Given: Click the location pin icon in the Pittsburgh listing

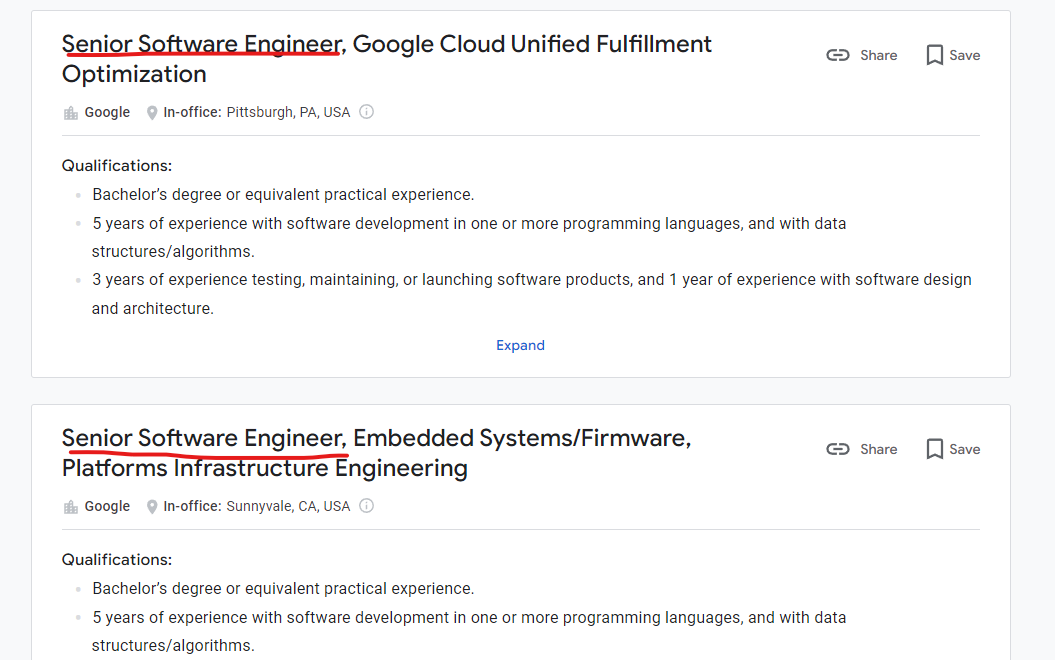Looking at the screenshot, I should [152, 113].
